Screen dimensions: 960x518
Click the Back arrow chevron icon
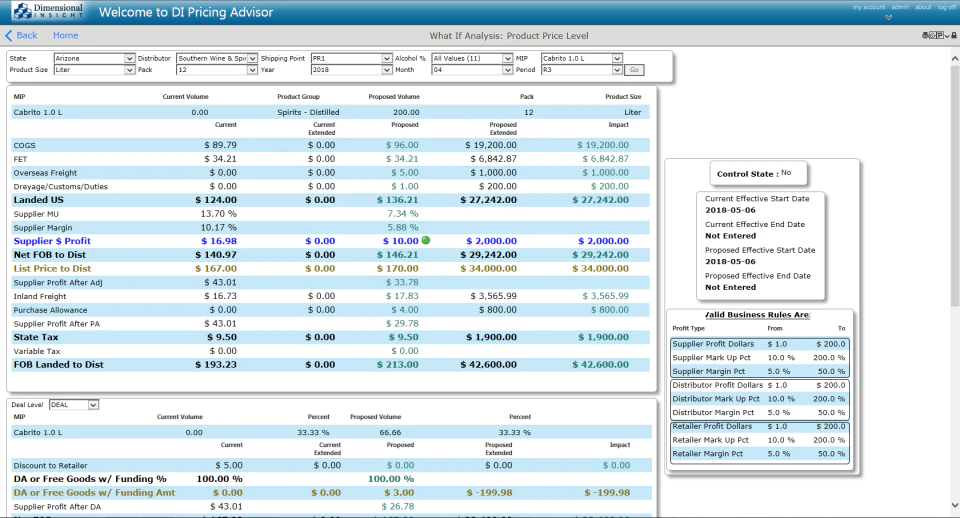(x=9, y=36)
